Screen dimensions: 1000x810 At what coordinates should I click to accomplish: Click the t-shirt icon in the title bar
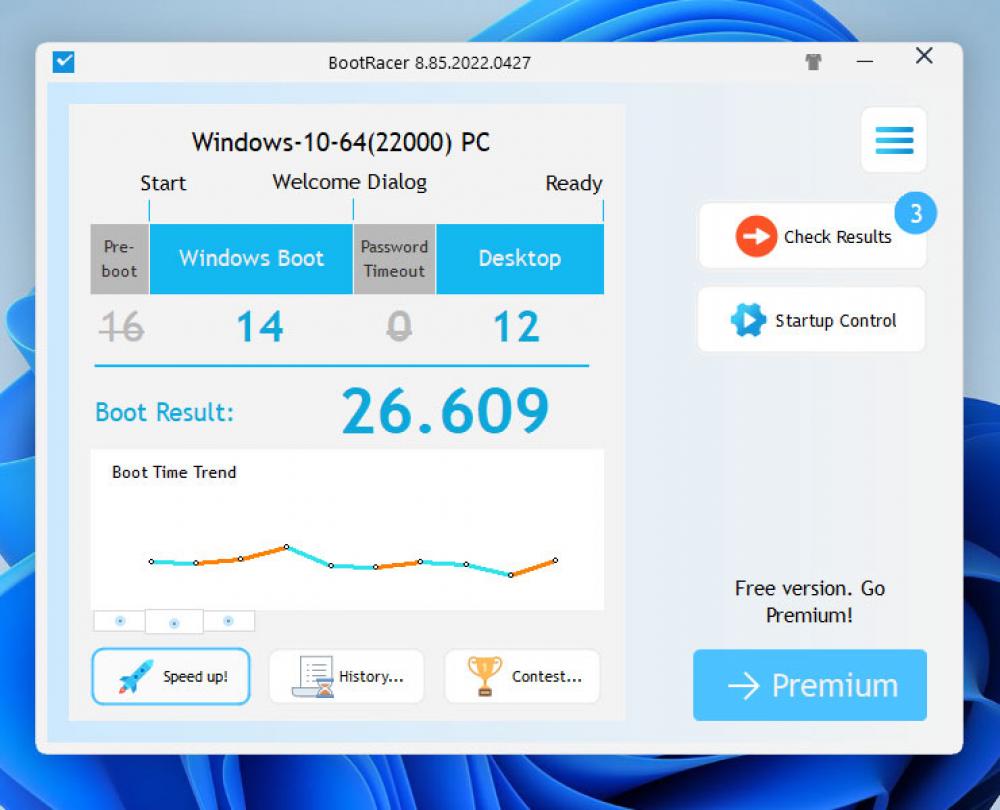click(x=813, y=61)
